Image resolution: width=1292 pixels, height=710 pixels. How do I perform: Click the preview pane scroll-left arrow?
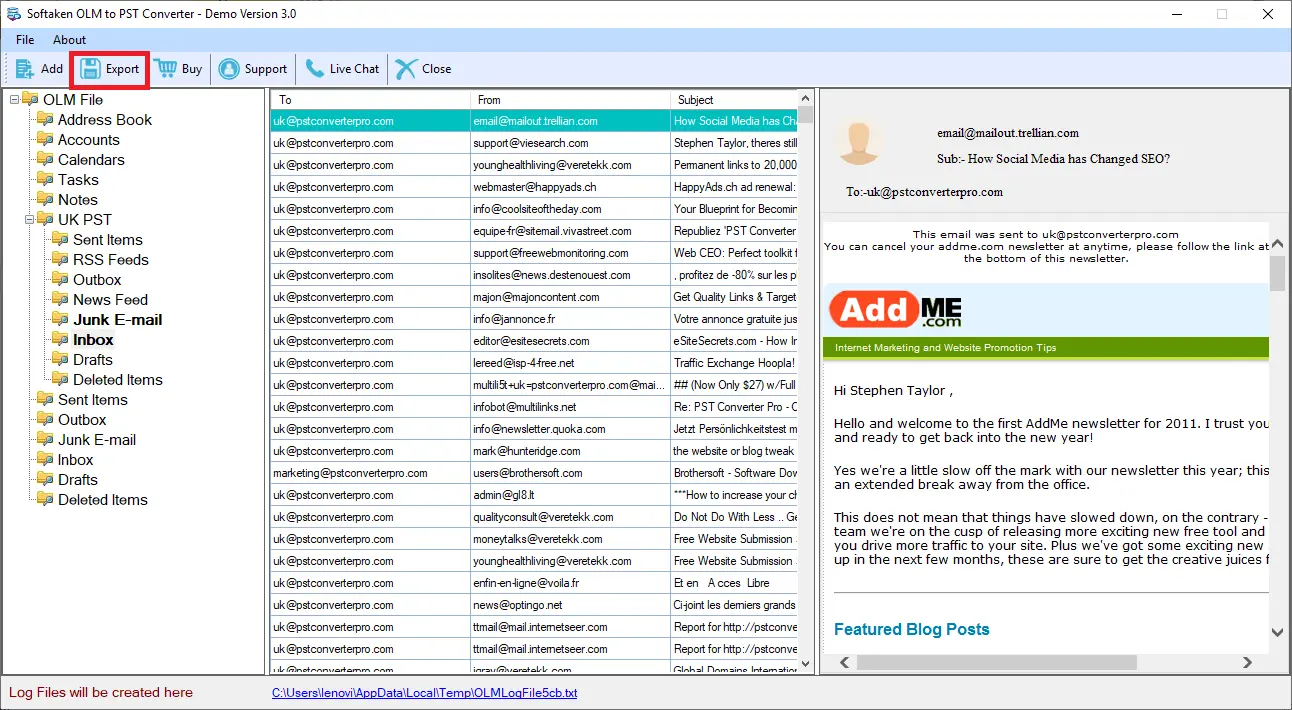pos(845,662)
